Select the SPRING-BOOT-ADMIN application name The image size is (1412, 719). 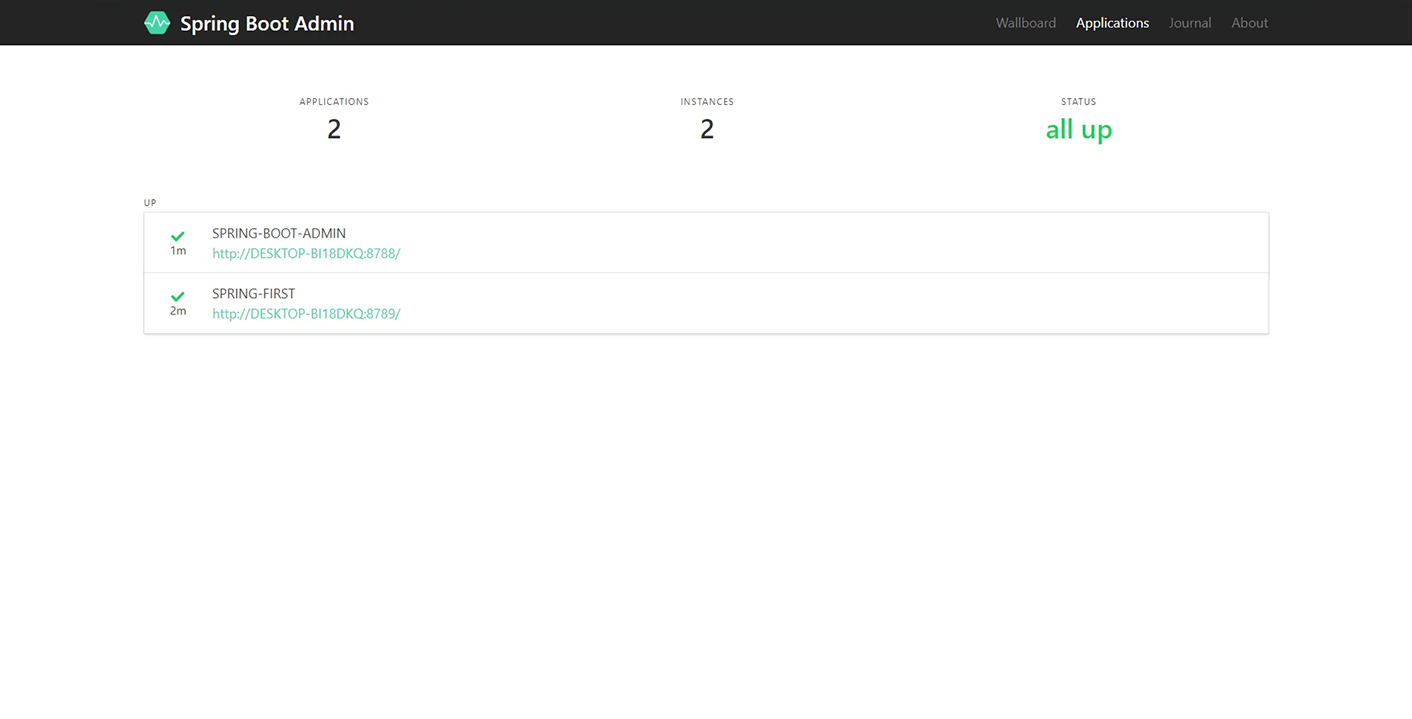tap(279, 234)
